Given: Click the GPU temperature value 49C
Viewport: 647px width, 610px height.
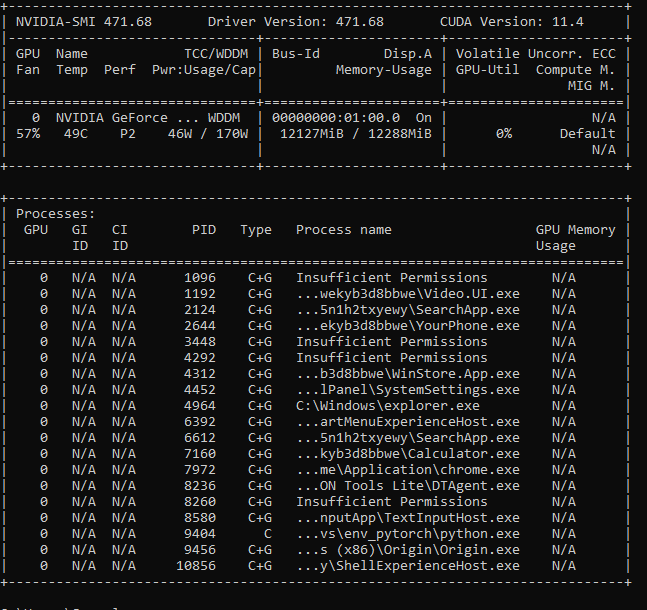Looking at the screenshot, I should [x=76, y=133].
